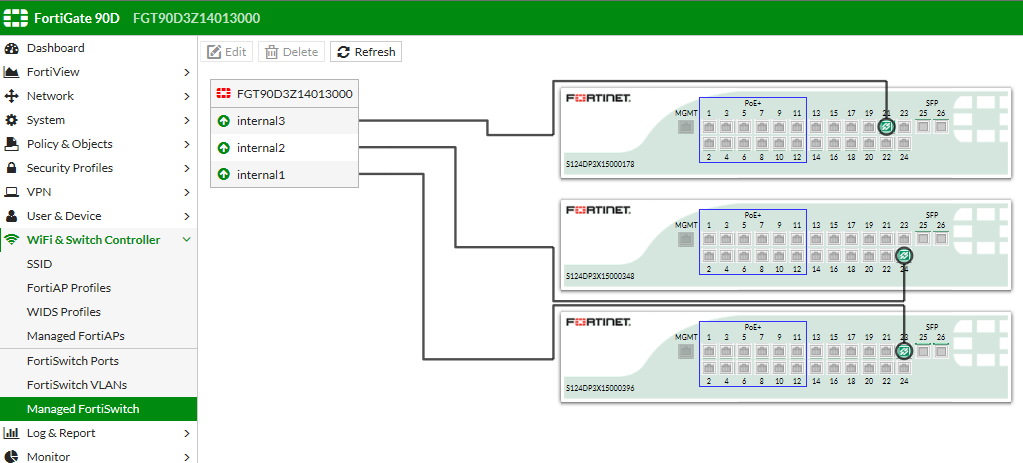1023x463 pixels.
Task: Click the User & Device person icon
Action: point(11,217)
